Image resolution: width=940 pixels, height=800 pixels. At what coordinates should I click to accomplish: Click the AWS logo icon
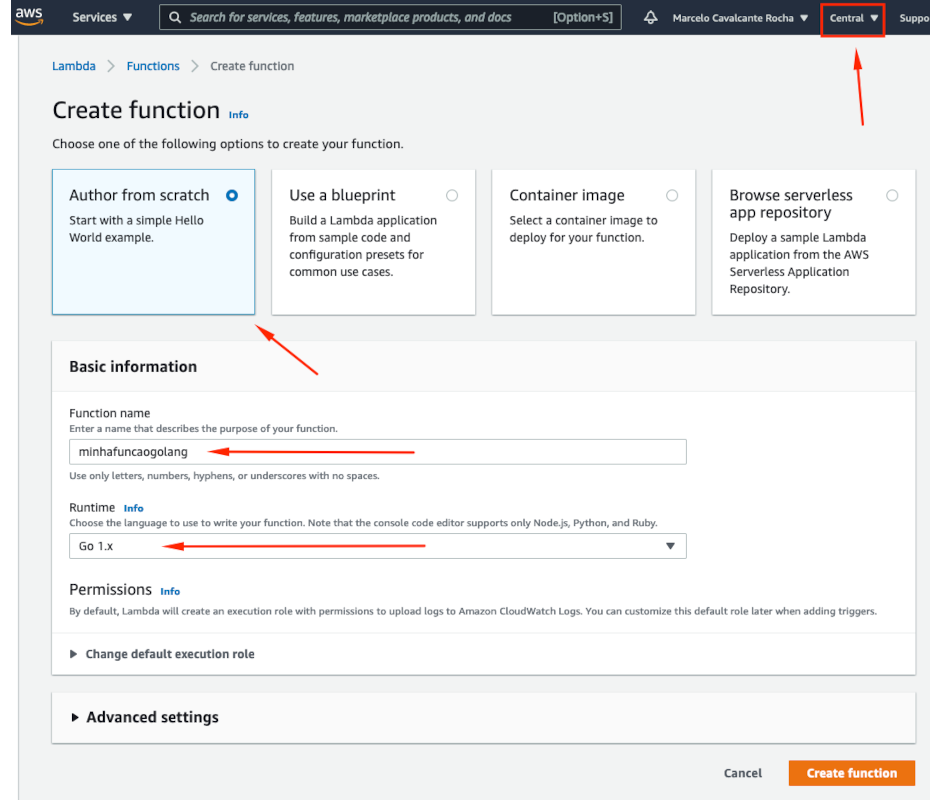coord(28,16)
